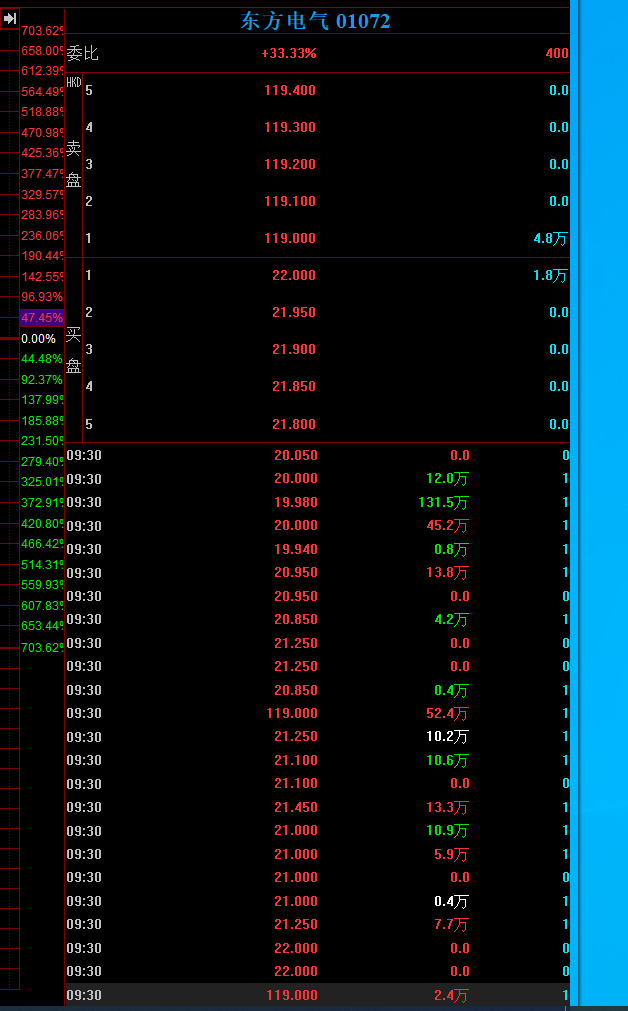The height and width of the screenshot is (1011, 628).
Task: Click the trade volume 7.7万
Action: point(451,925)
